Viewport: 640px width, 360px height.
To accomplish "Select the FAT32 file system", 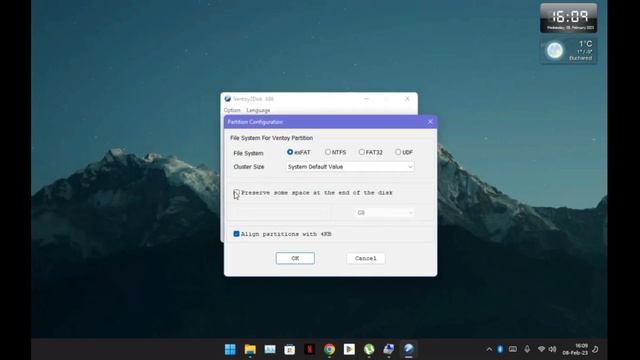I will pos(361,152).
